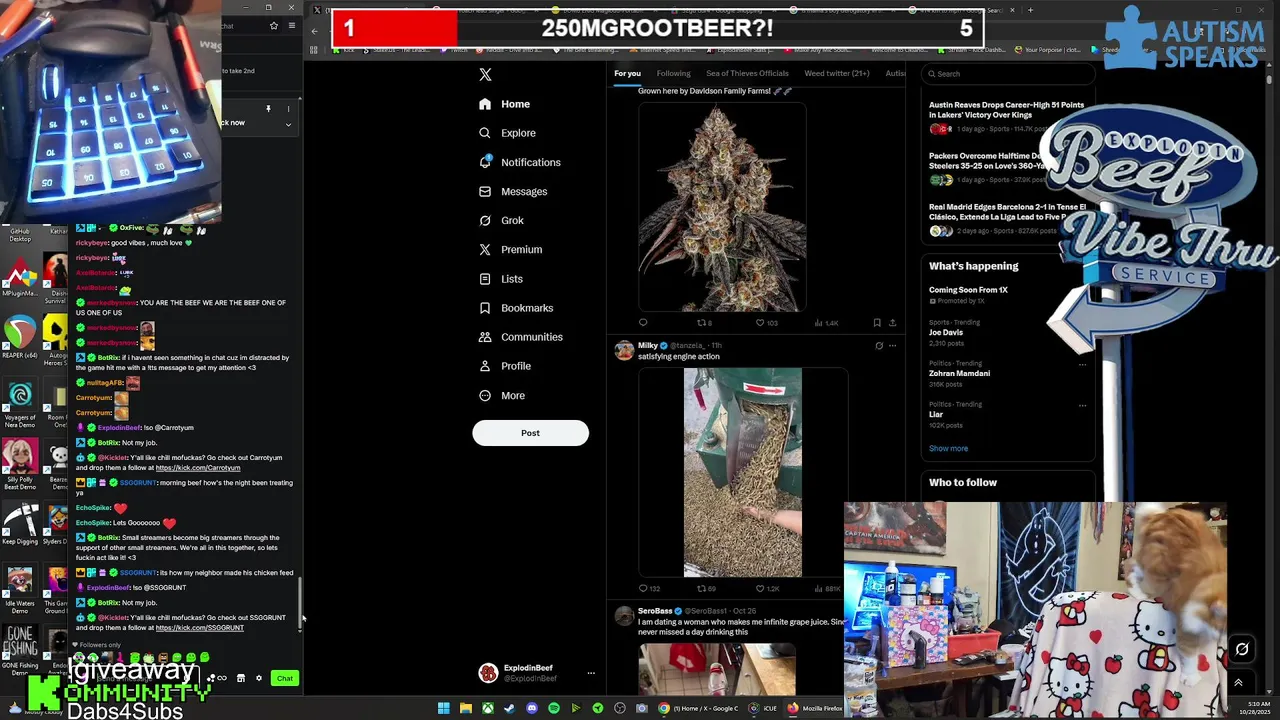Image resolution: width=1280 pixels, height=720 pixels.
Task: Click browser back arrow near address bar
Action: coord(314,30)
